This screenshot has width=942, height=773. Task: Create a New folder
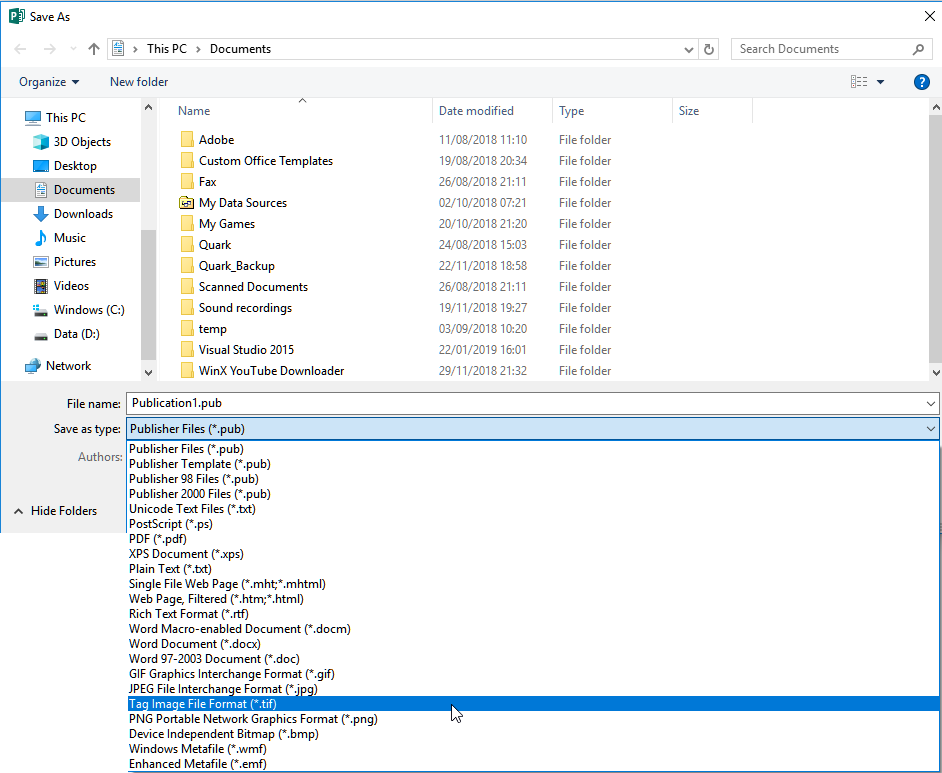(x=139, y=82)
